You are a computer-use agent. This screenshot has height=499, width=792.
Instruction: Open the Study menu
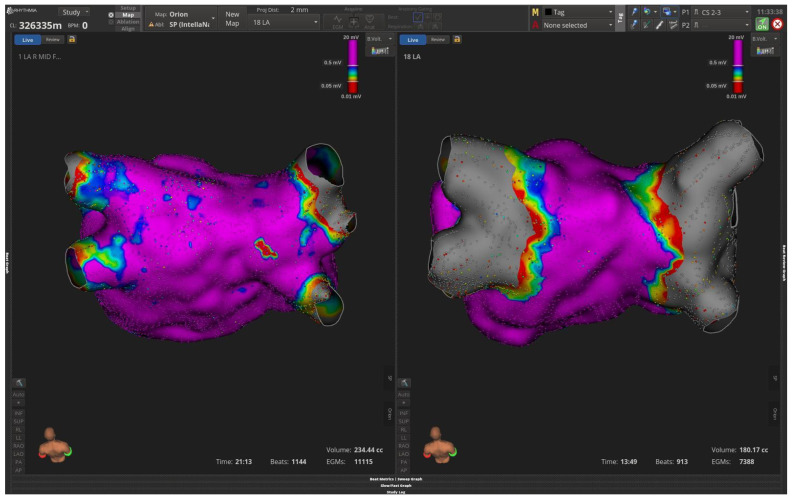[74, 12]
